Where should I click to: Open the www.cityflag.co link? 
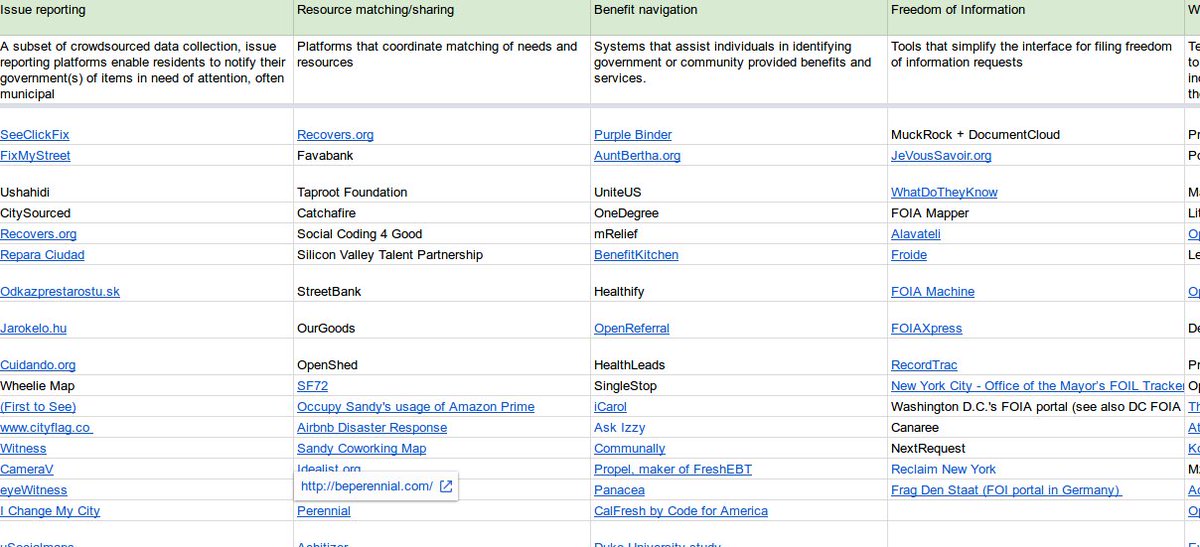pos(46,428)
